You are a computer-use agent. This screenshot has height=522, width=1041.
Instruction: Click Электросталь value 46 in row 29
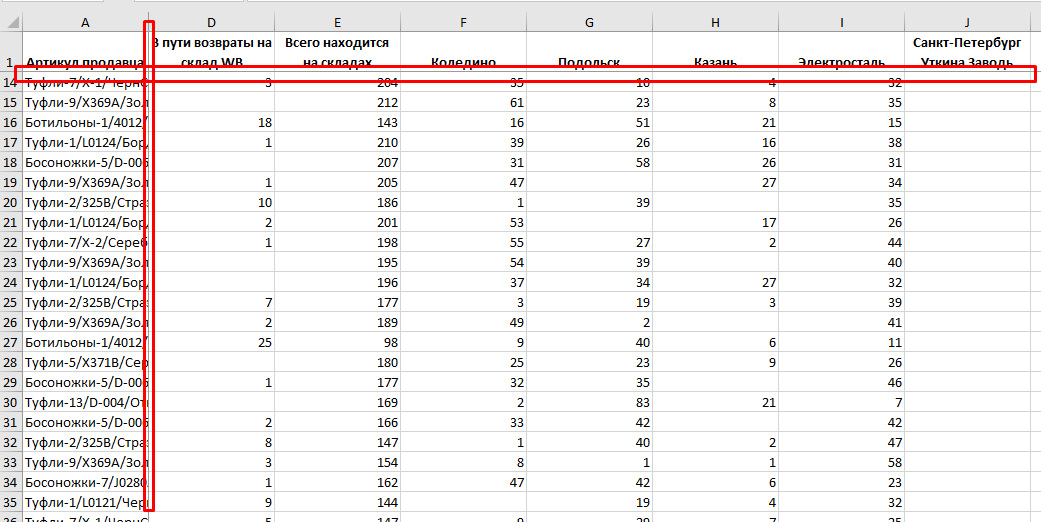tap(841, 381)
